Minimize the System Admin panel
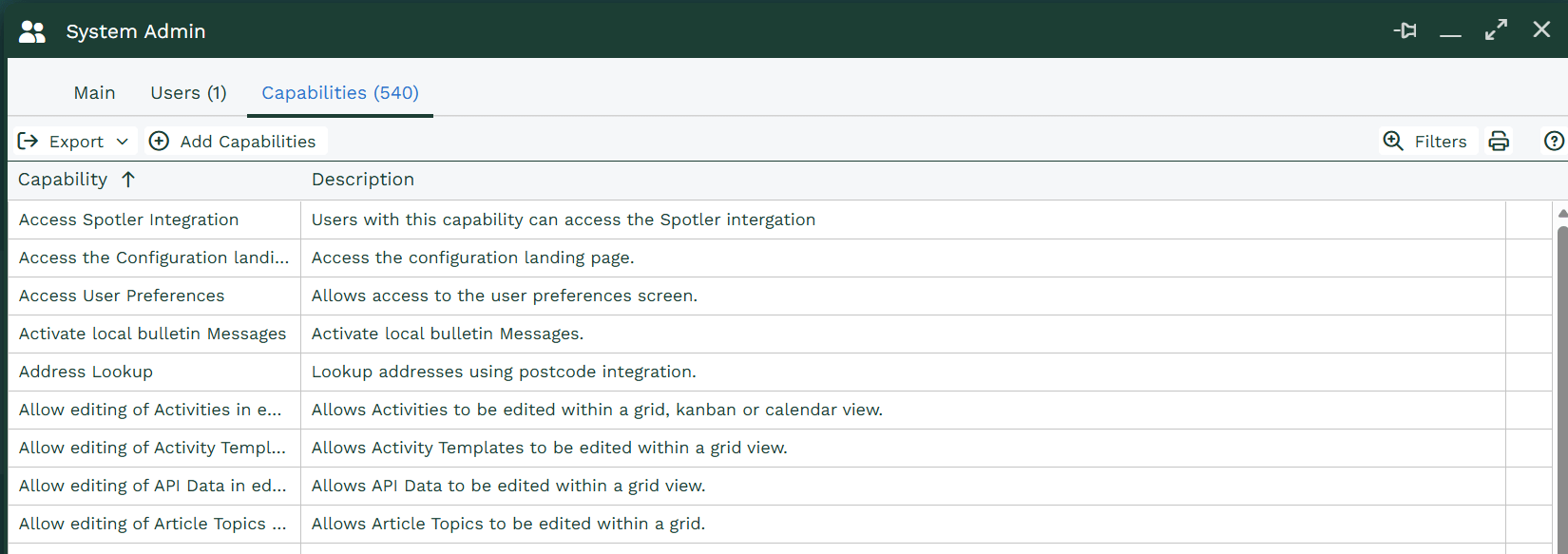This screenshot has width=1568, height=554. tap(1450, 32)
